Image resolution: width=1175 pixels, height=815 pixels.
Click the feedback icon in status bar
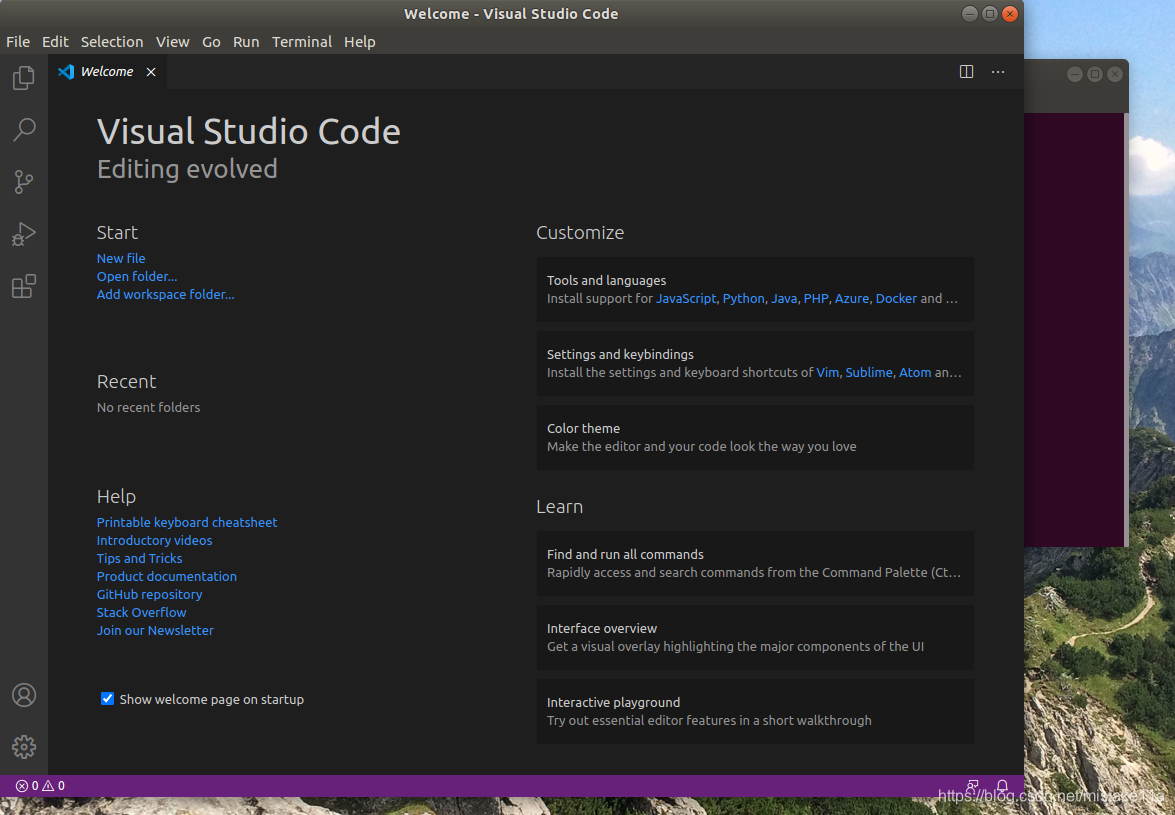pyautogui.click(x=973, y=786)
